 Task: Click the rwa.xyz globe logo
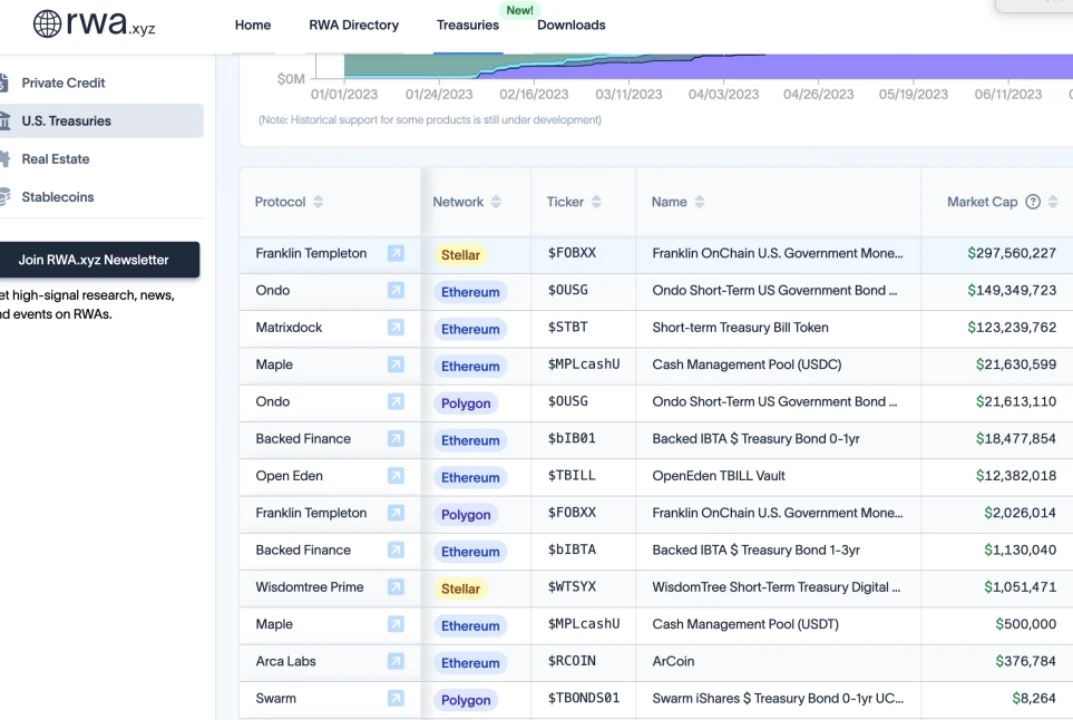coord(47,24)
